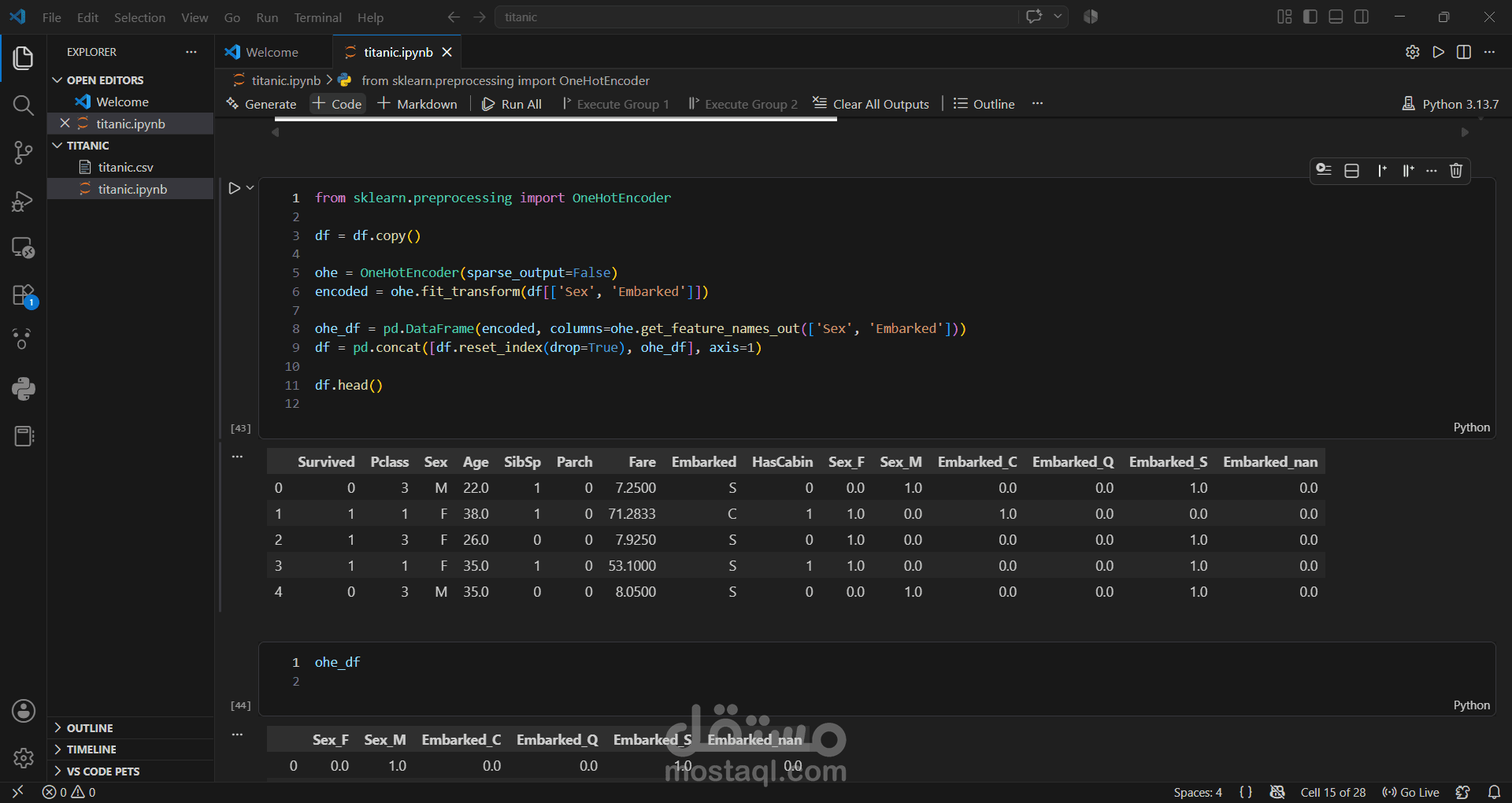The image size is (1512, 803).
Task: Open the Notifications bell in status bar
Action: pos(1494,792)
